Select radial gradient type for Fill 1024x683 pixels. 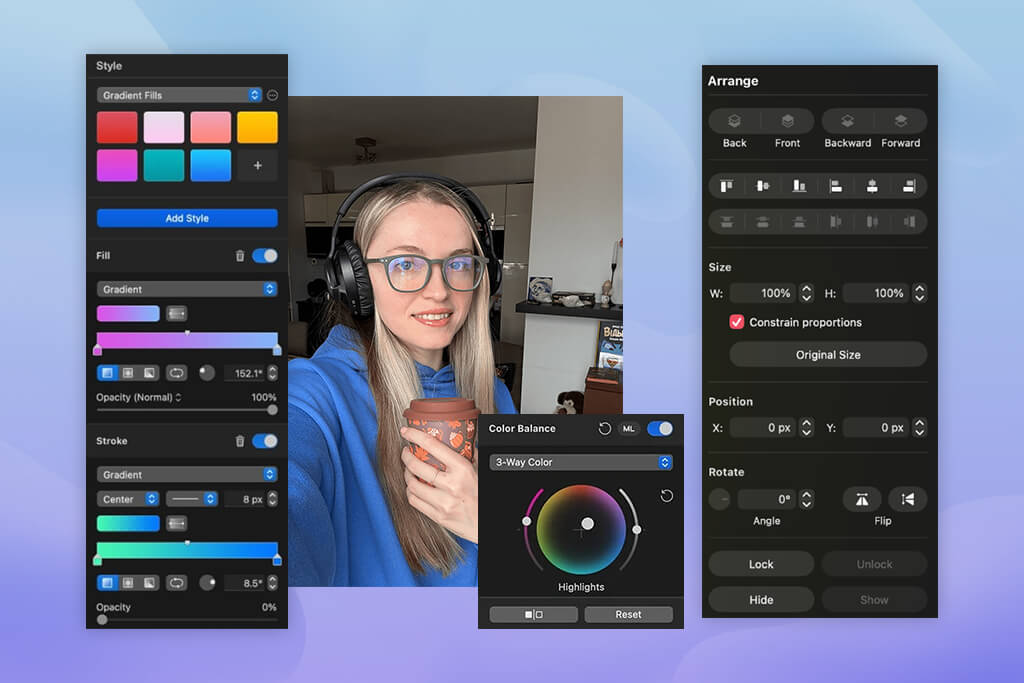click(128, 373)
